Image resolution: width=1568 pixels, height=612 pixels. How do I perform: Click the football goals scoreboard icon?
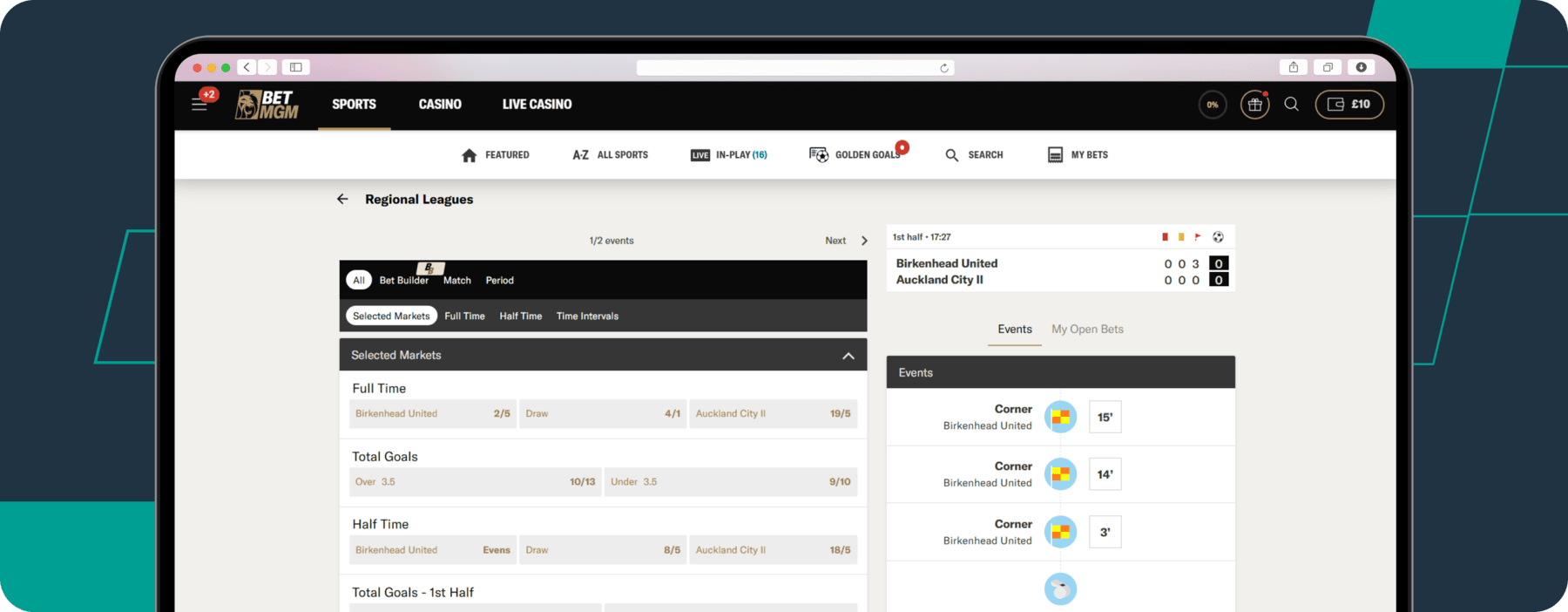click(x=1218, y=237)
